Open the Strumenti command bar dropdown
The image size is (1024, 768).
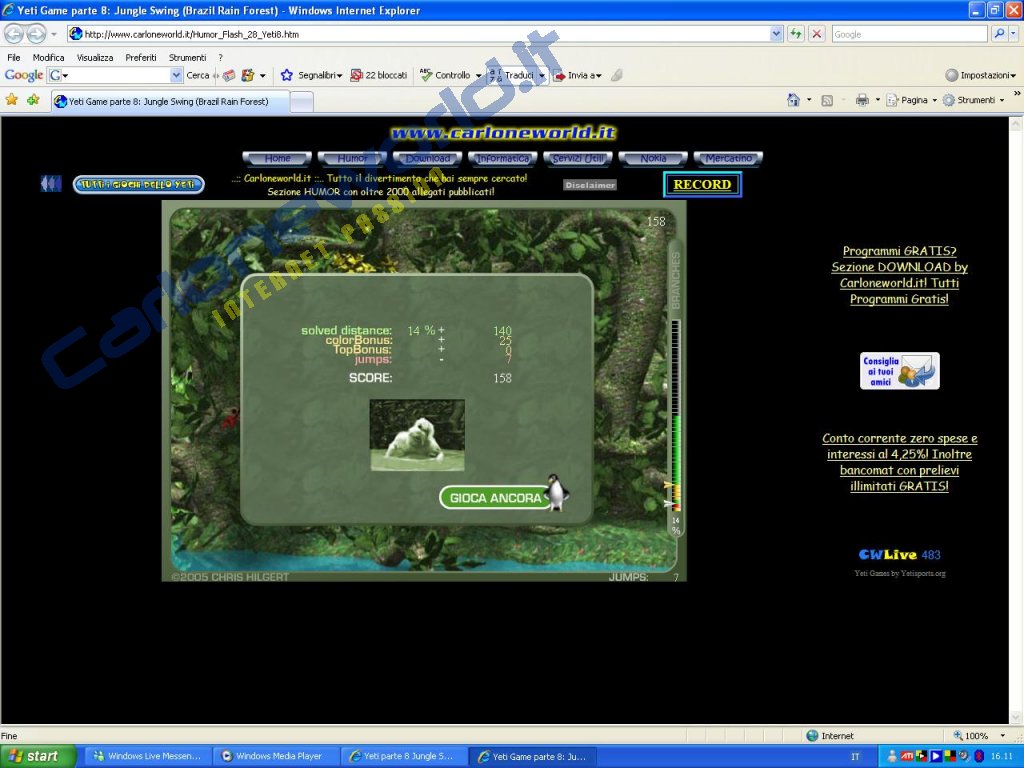click(1002, 101)
